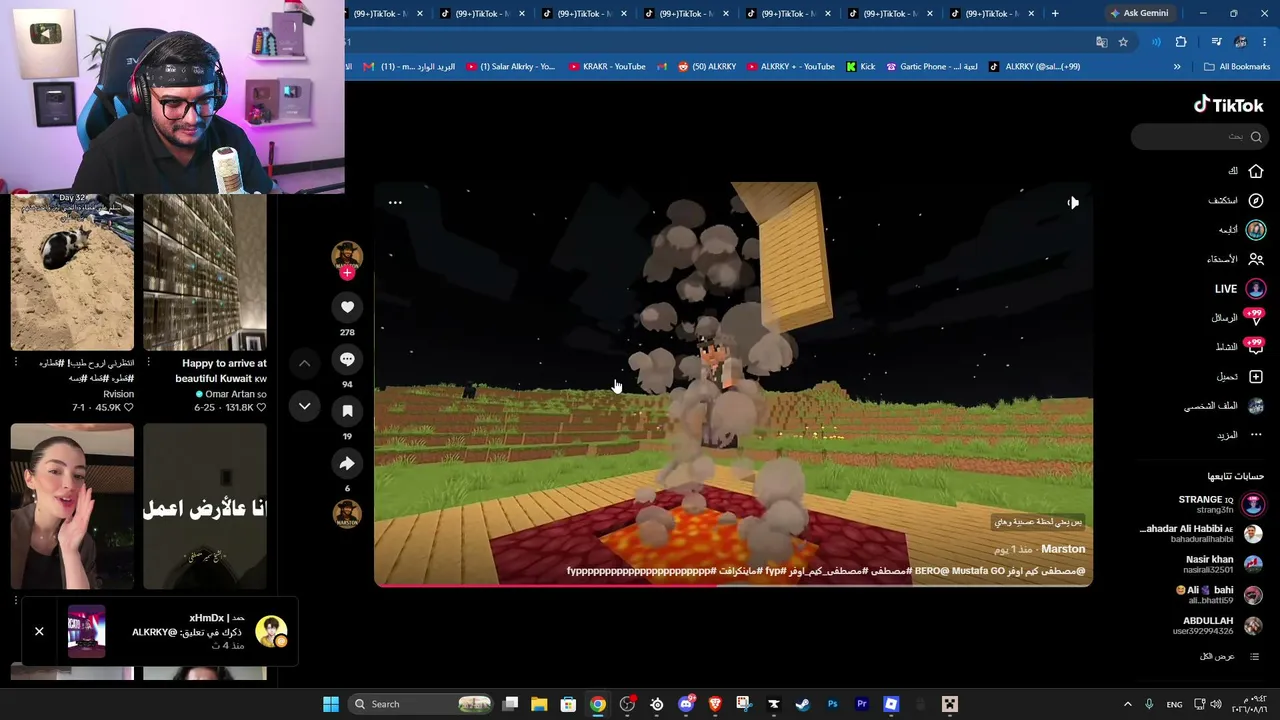Show more bookmarks with the double chevron
The width and height of the screenshot is (1280, 720).
[x=1177, y=67]
